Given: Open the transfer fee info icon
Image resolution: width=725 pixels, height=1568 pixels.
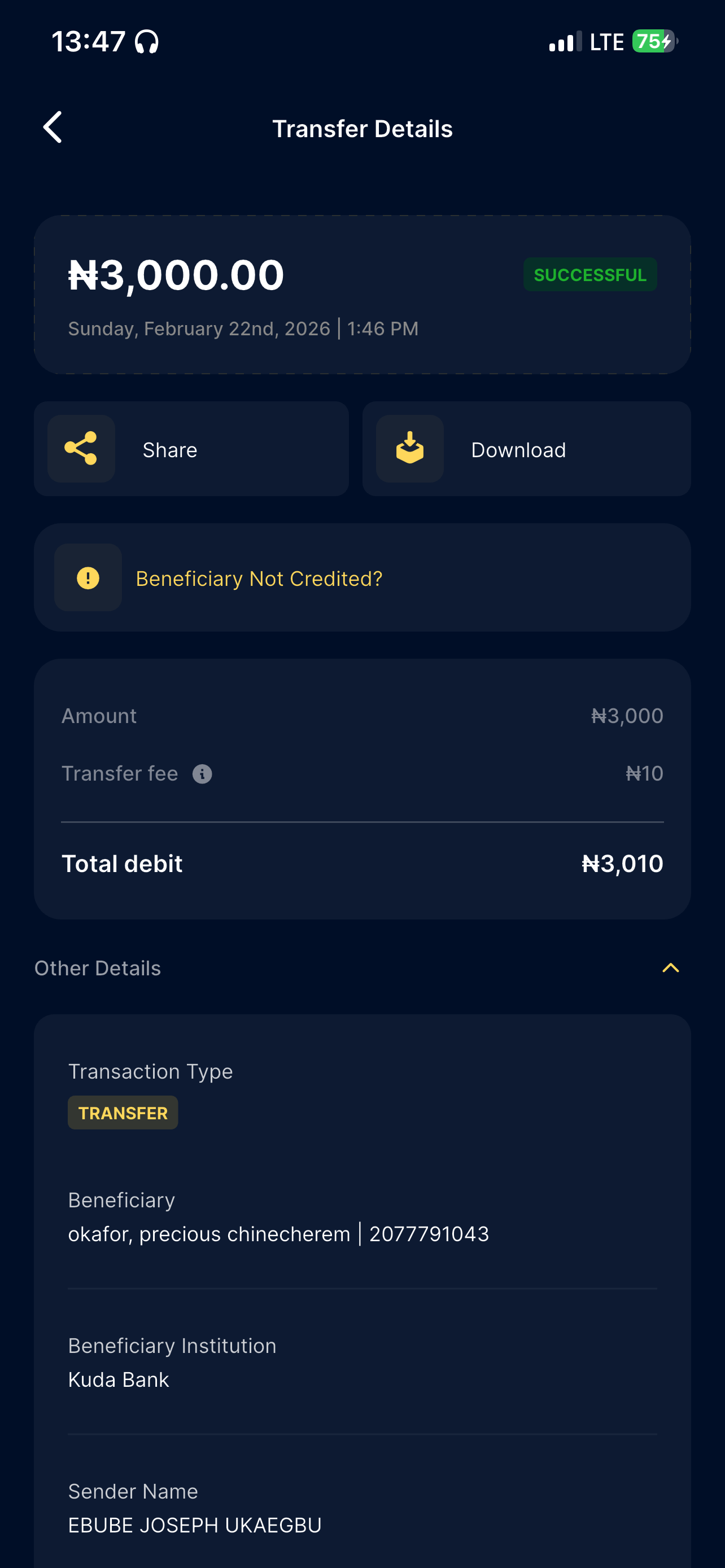Looking at the screenshot, I should (x=202, y=774).
